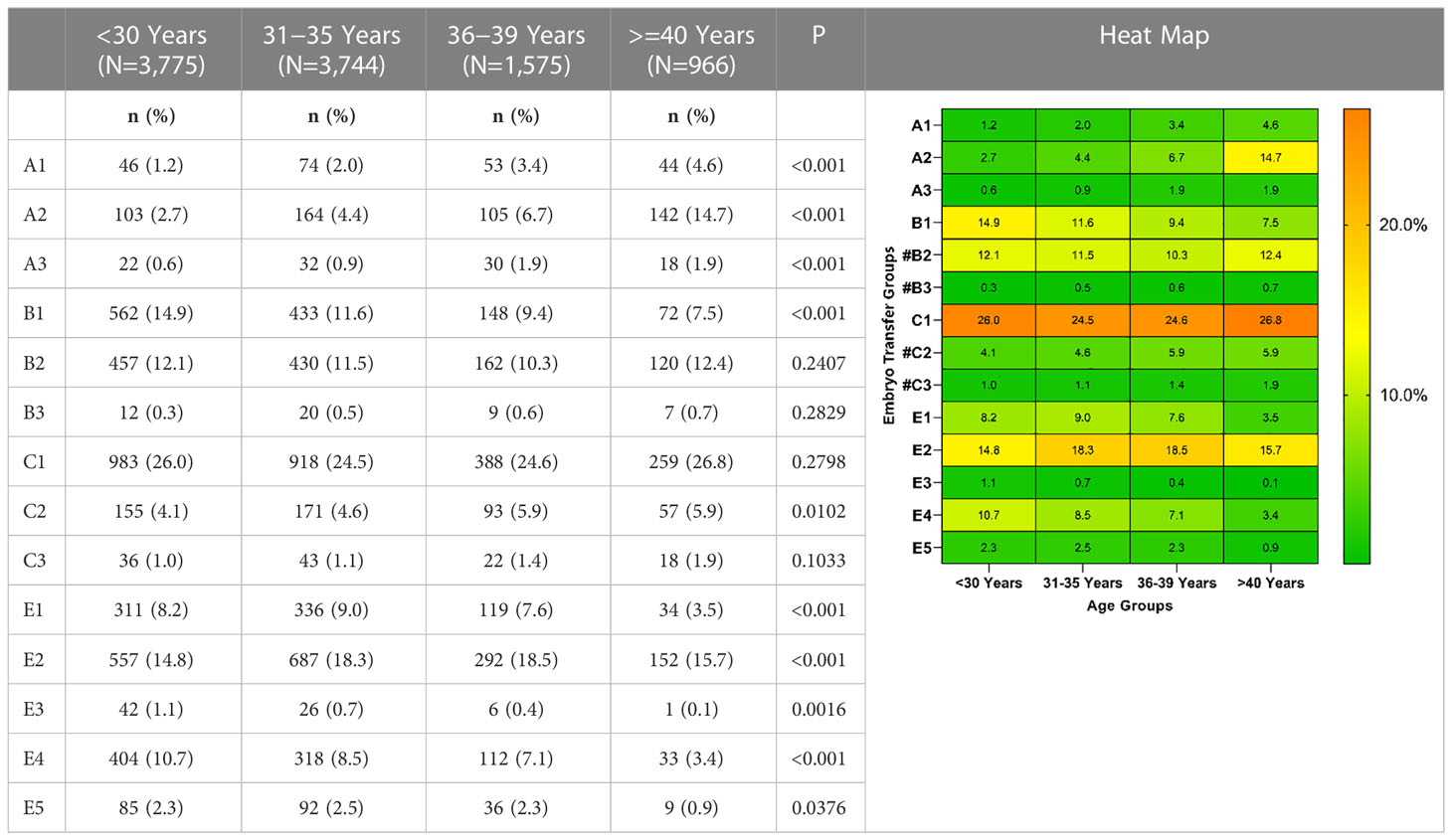Click the P value 0.2798

(x=819, y=462)
